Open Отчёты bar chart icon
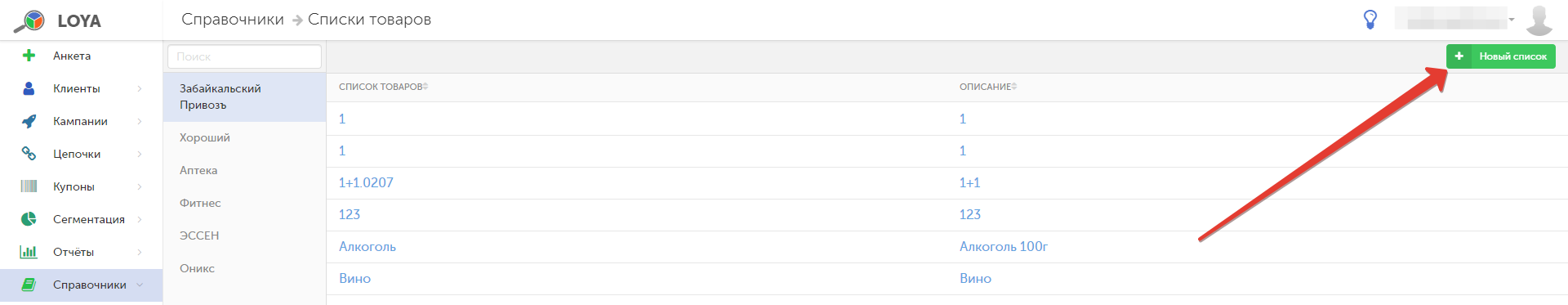The height and width of the screenshot is (305, 1568). [29, 252]
